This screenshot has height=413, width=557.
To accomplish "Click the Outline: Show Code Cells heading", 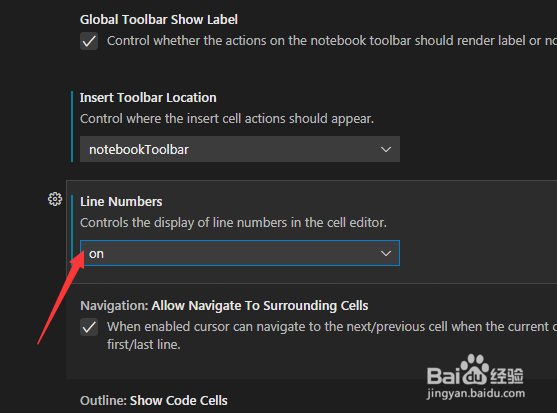I will (x=153, y=401).
